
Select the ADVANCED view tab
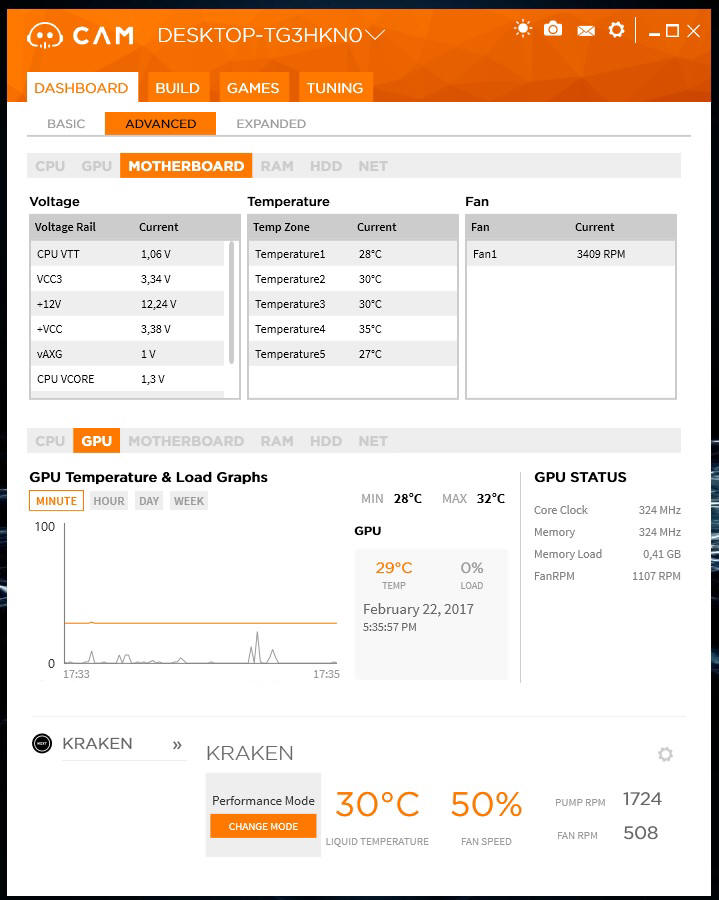tap(161, 123)
